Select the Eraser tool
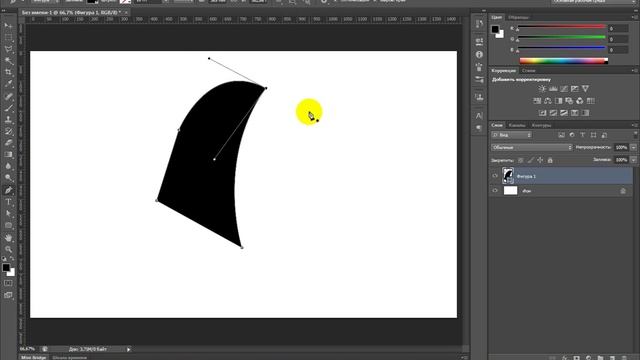640x360 pixels. tap(8, 143)
